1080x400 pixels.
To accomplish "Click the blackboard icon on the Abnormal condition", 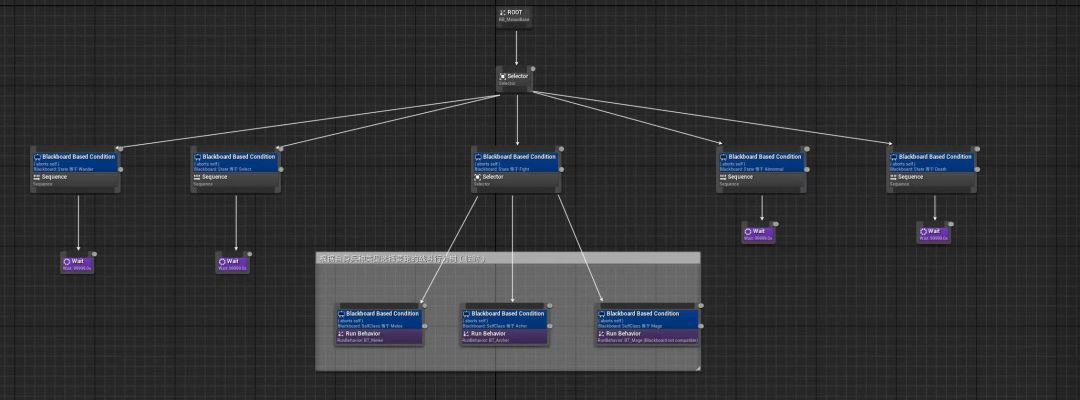I will (723, 157).
